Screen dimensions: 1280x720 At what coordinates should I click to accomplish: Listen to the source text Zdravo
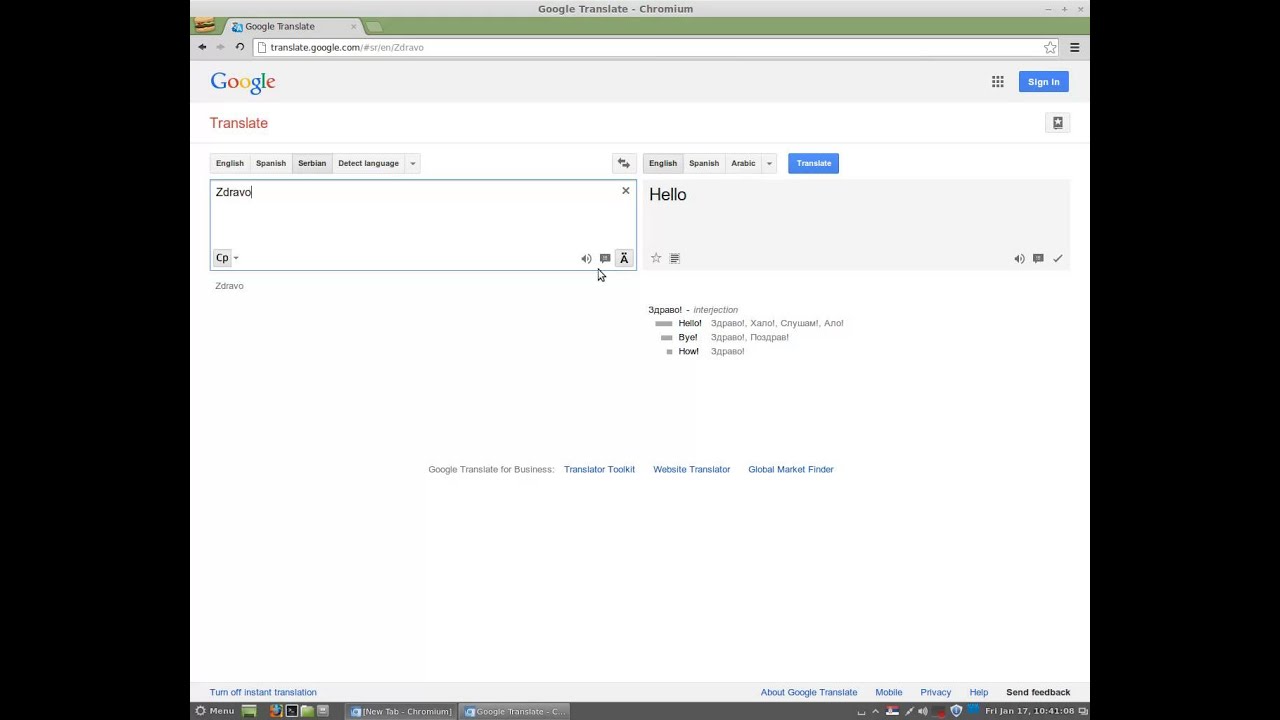586,259
